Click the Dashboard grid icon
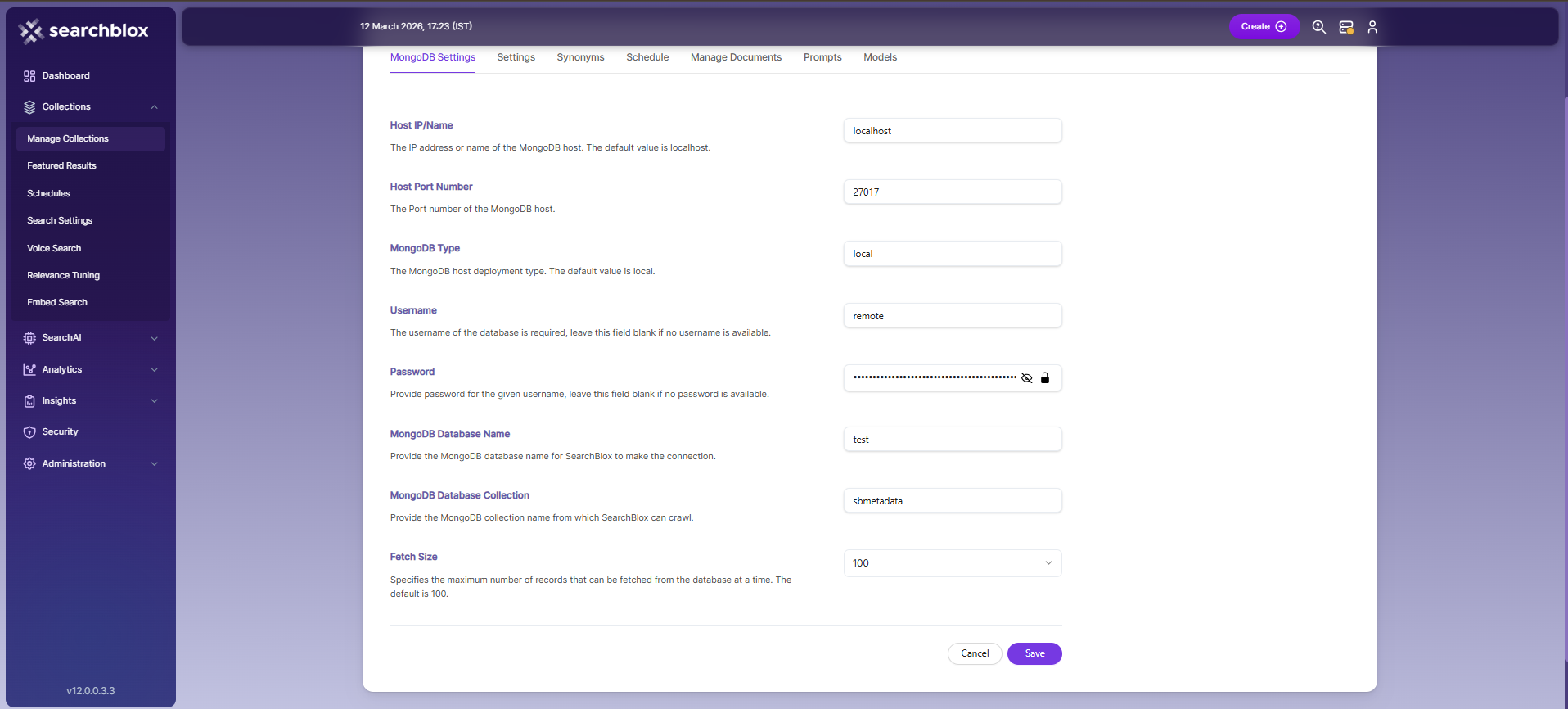Image resolution: width=1568 pixels, height=709 pixels. [29, 76]
